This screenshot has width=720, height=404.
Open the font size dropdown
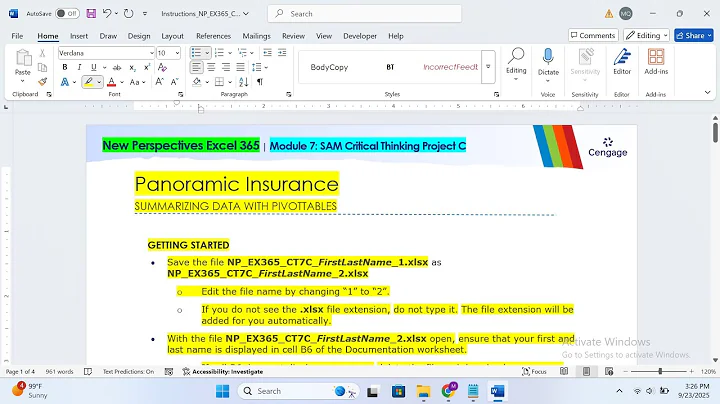click(177, 53)
